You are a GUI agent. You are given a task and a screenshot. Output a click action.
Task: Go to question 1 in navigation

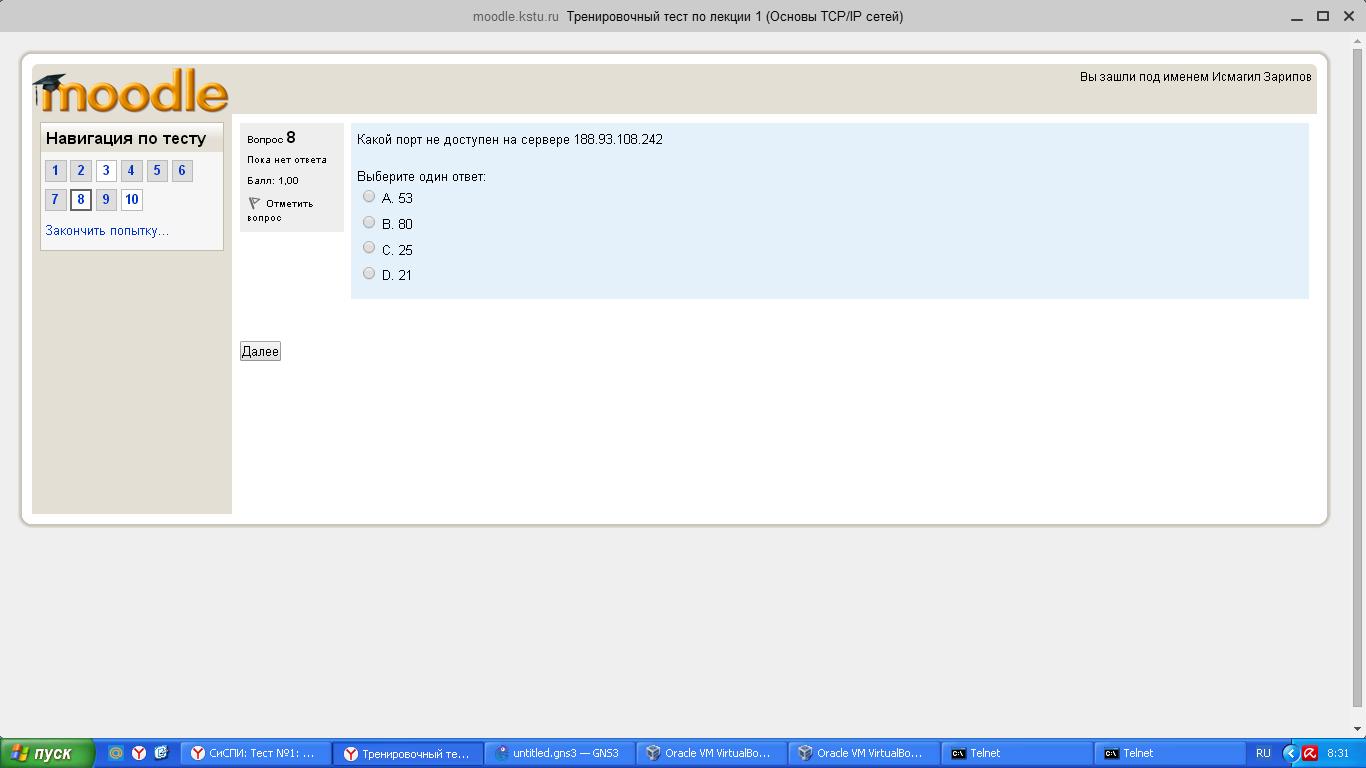[56, 171]
